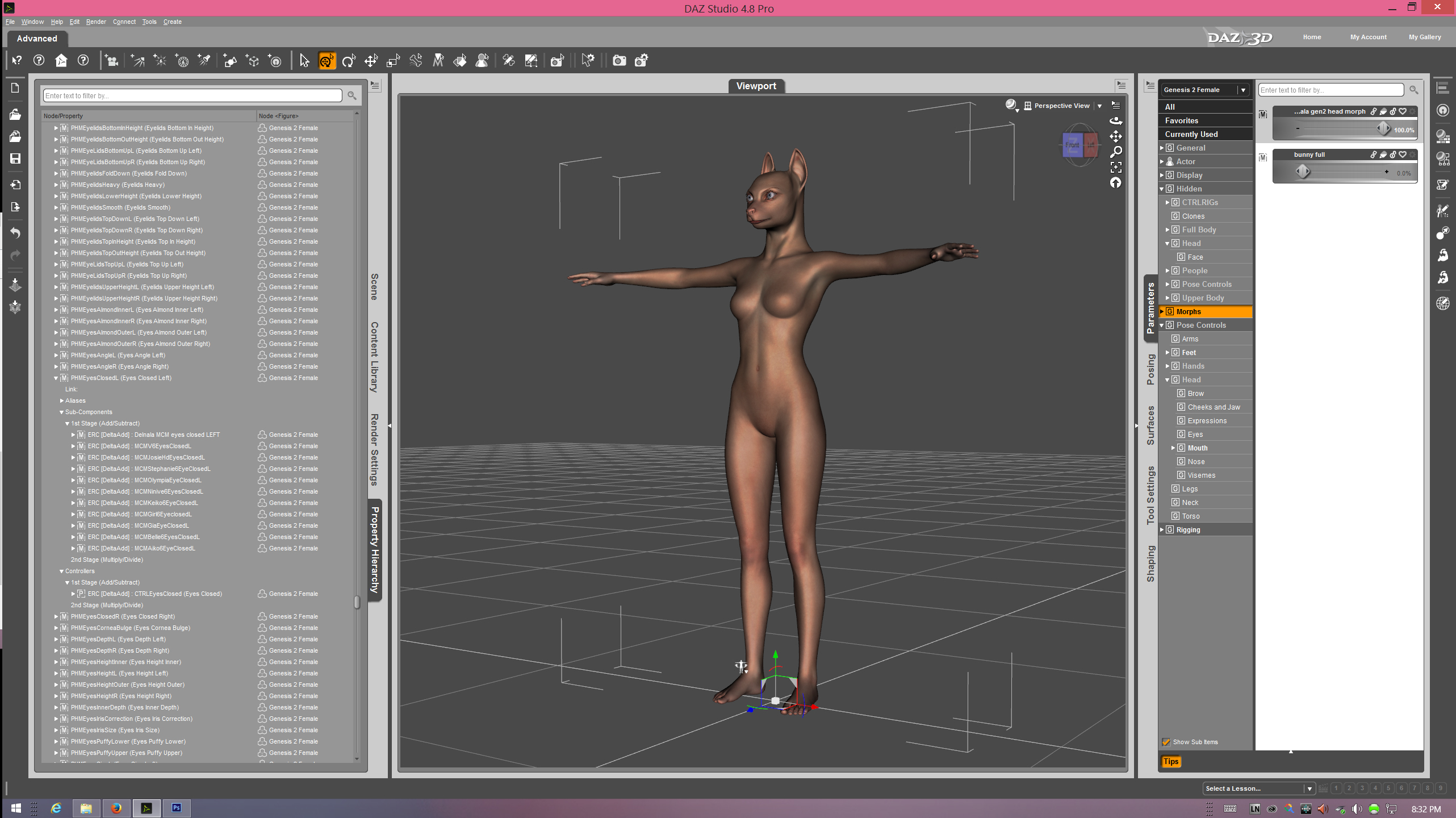Image resolution: width=1456 pixels, height=818 pixels.
Task: Toggle lock icon on head morph slider
Action: (x=1393, y=111)
